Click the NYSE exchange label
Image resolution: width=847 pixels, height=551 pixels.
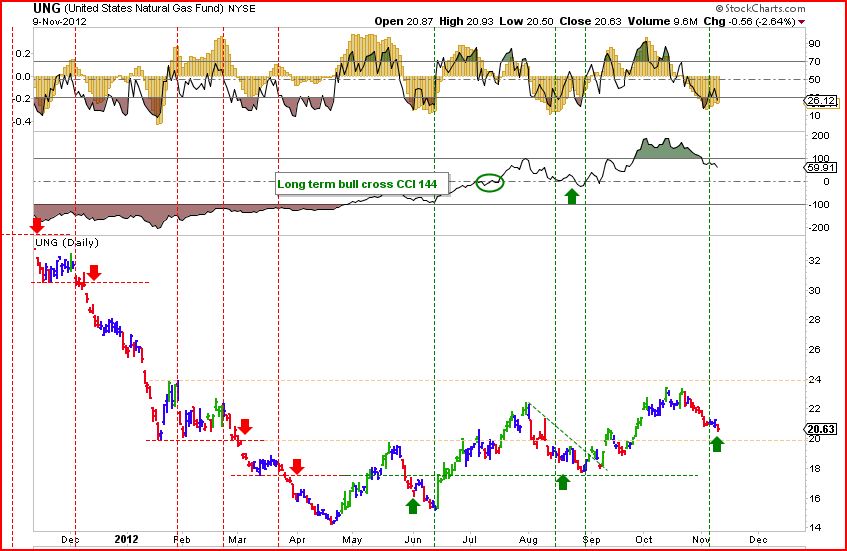(242, 9)
